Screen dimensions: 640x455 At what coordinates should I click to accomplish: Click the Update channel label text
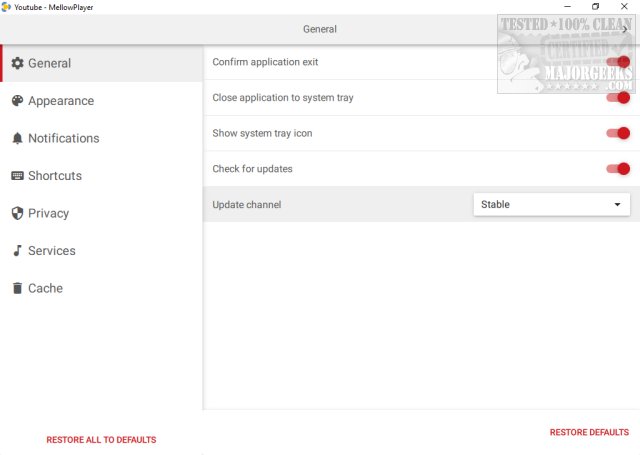click(x=247, y=204)
